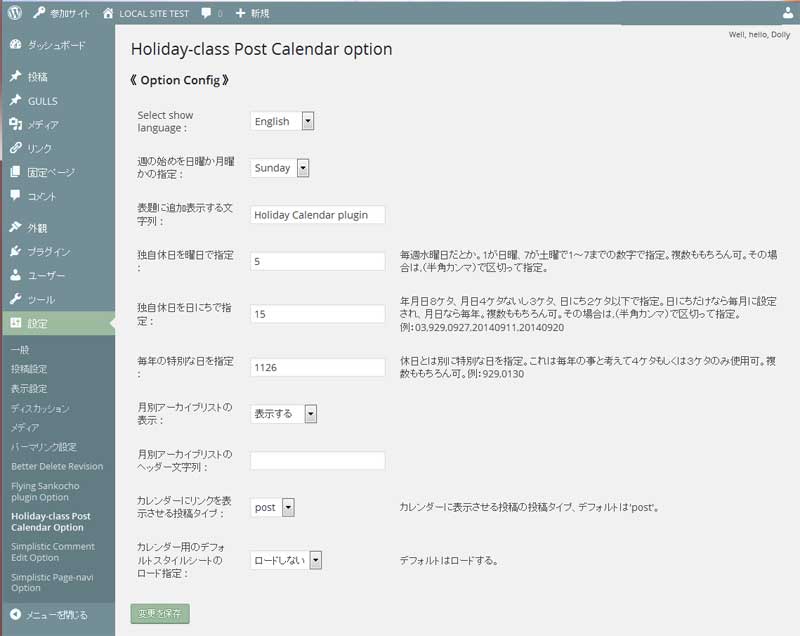Open Simplistic Comment Edit Option link
Screen dimensions: 800x636
click(53, 552)
